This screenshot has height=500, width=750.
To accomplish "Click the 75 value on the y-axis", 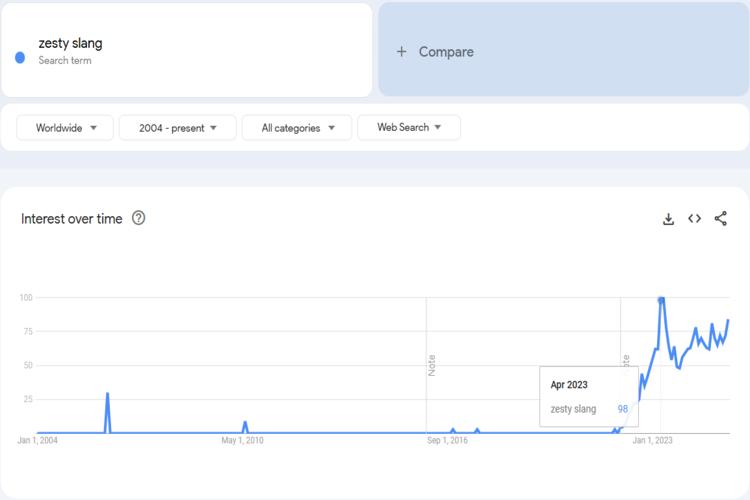I will [x=28, y=332].
